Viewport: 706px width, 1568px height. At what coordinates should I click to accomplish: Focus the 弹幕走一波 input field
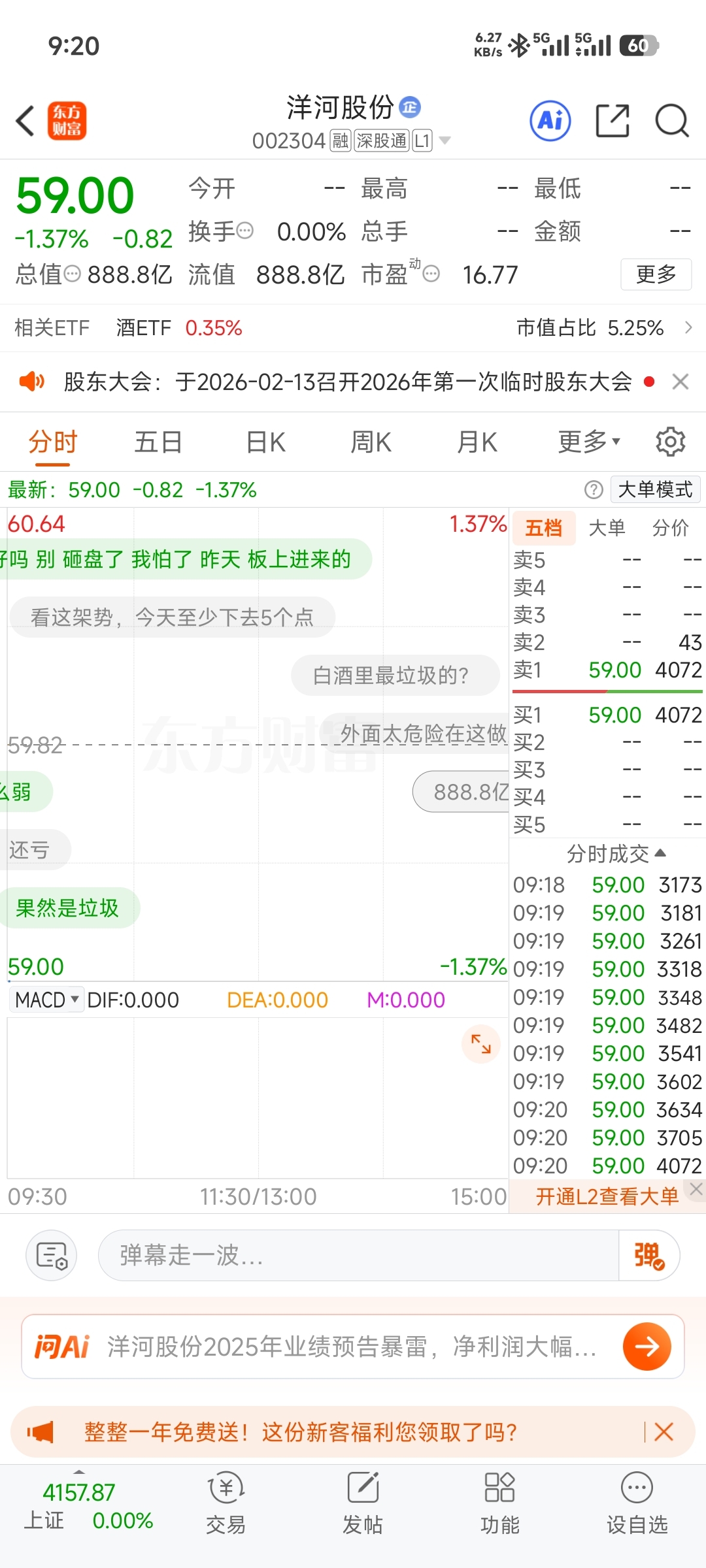pyautogui.click(x=358, y=1256)
